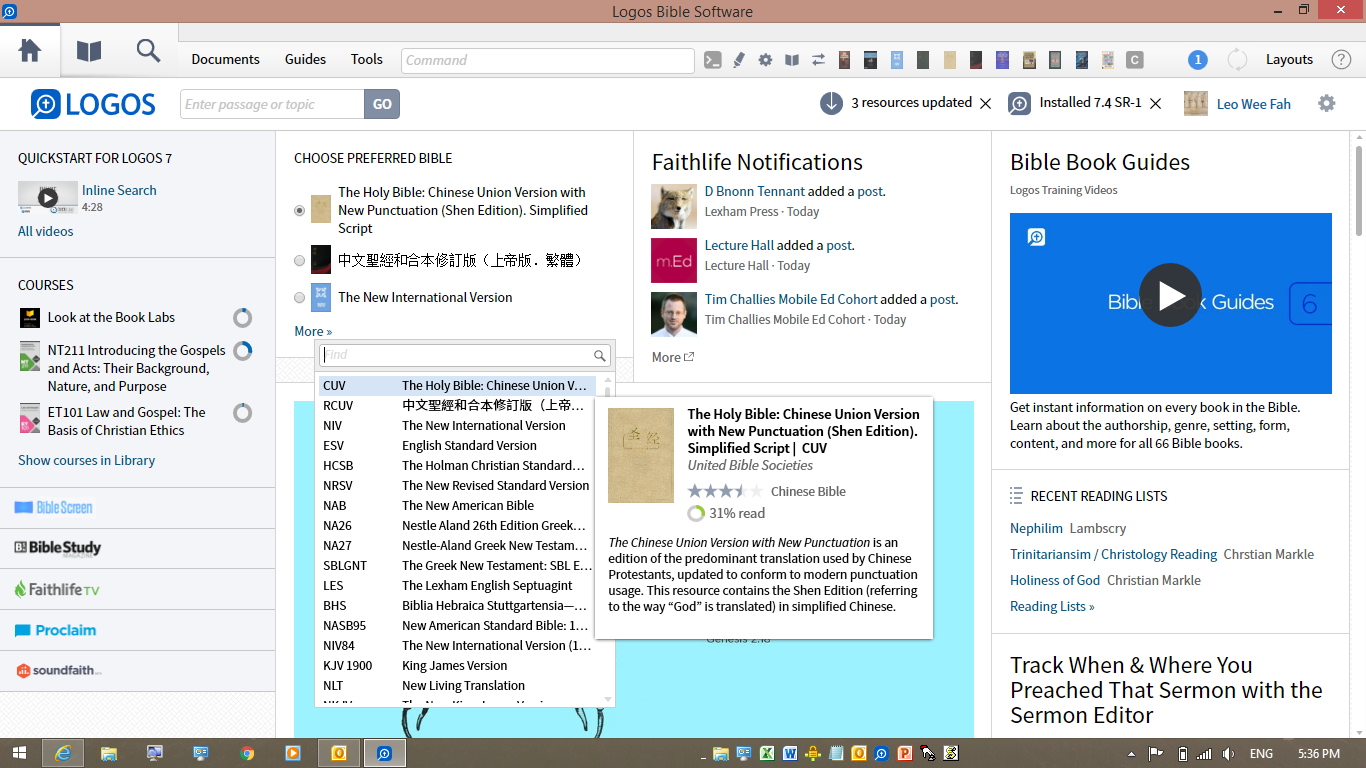Open the Search magnifier icon
This screenshot has height=768, width=1366.
(x=148, y=51)
